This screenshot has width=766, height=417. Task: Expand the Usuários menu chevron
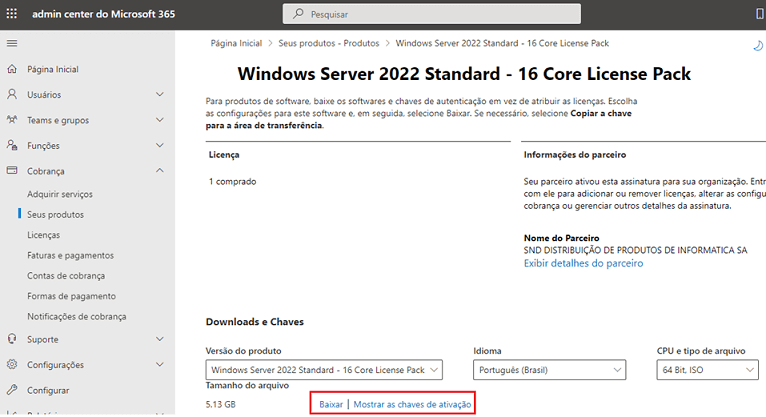point(159,94)
